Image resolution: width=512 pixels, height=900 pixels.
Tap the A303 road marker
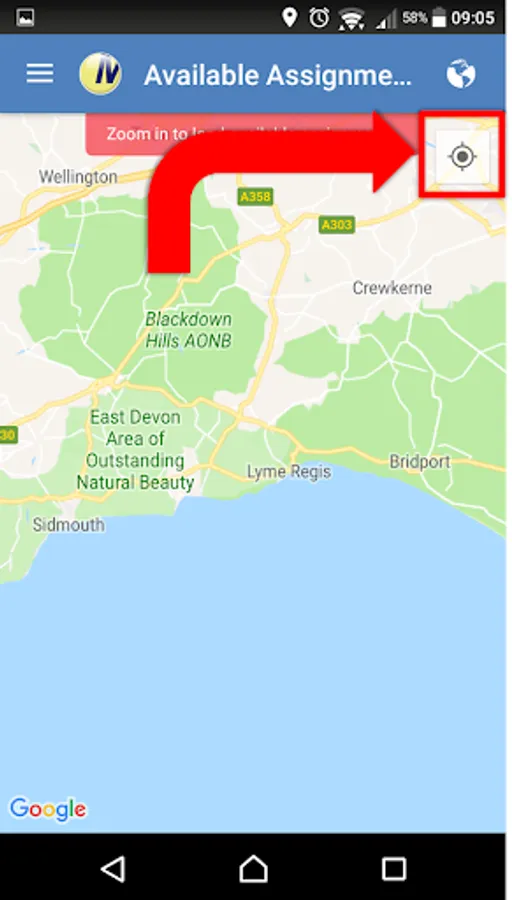click(337, 224)
